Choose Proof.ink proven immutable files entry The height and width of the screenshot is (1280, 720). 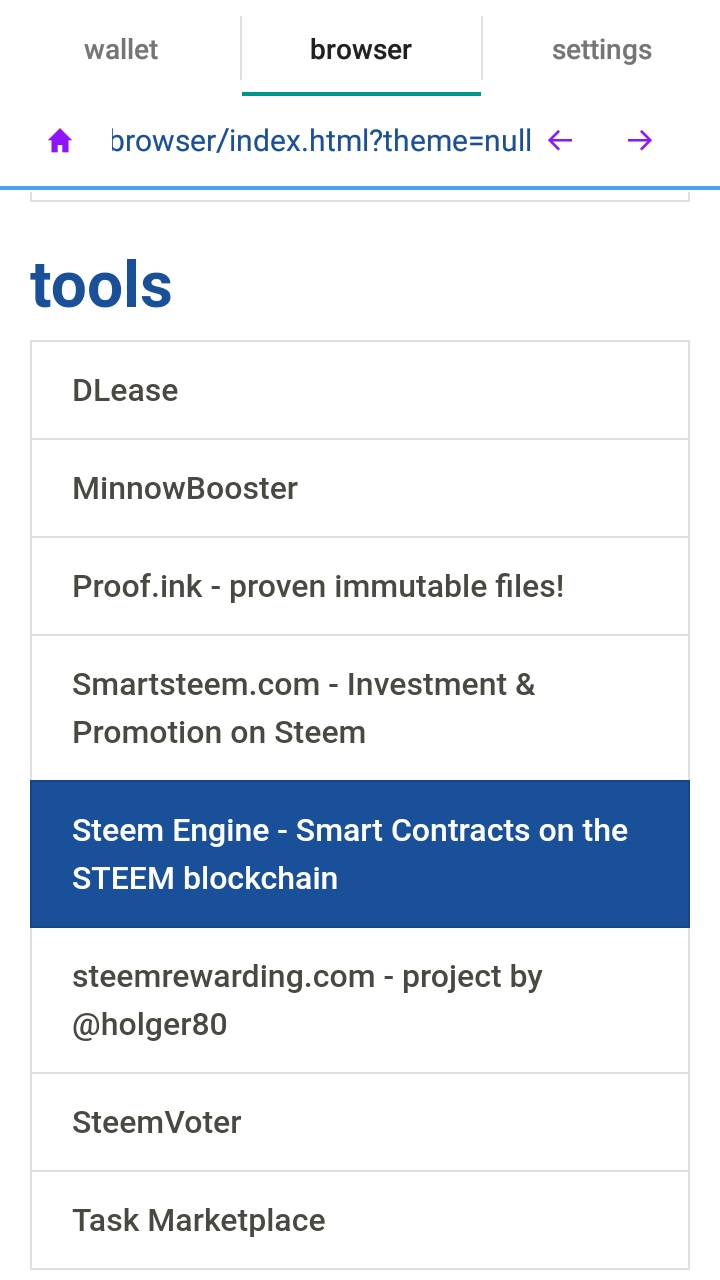coord(360,586)
